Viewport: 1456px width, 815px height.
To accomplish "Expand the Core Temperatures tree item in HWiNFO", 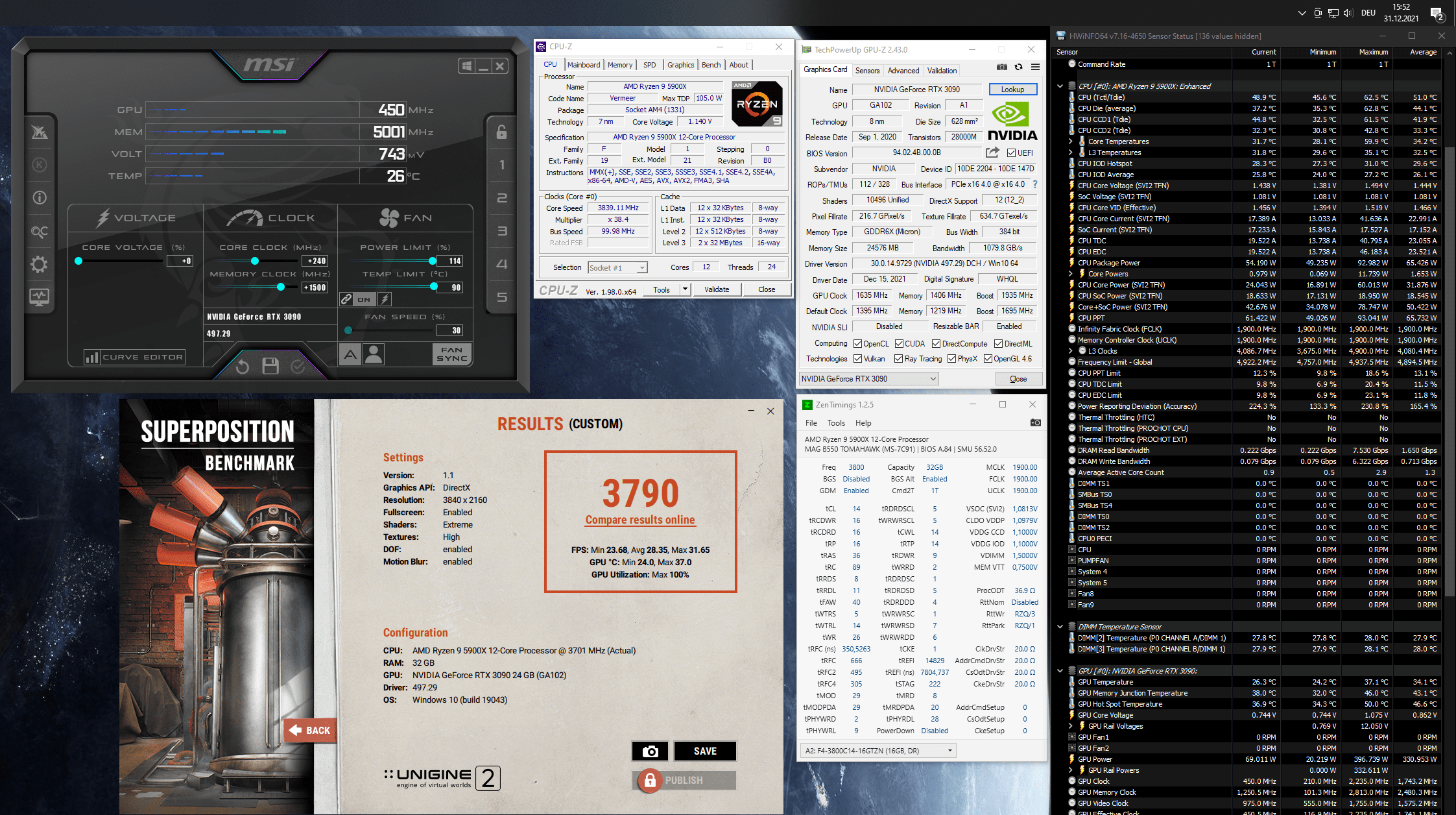I will 1071,141.
